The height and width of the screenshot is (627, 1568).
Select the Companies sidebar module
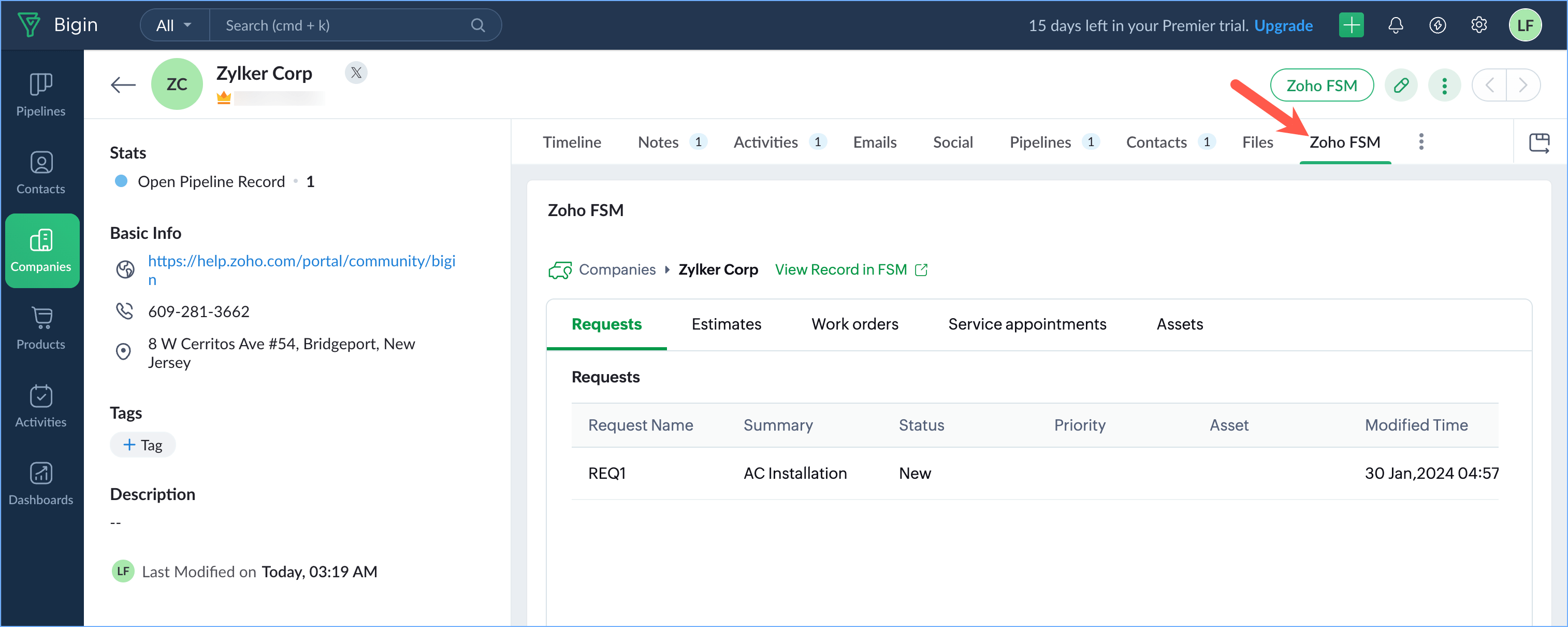point(41,250)
